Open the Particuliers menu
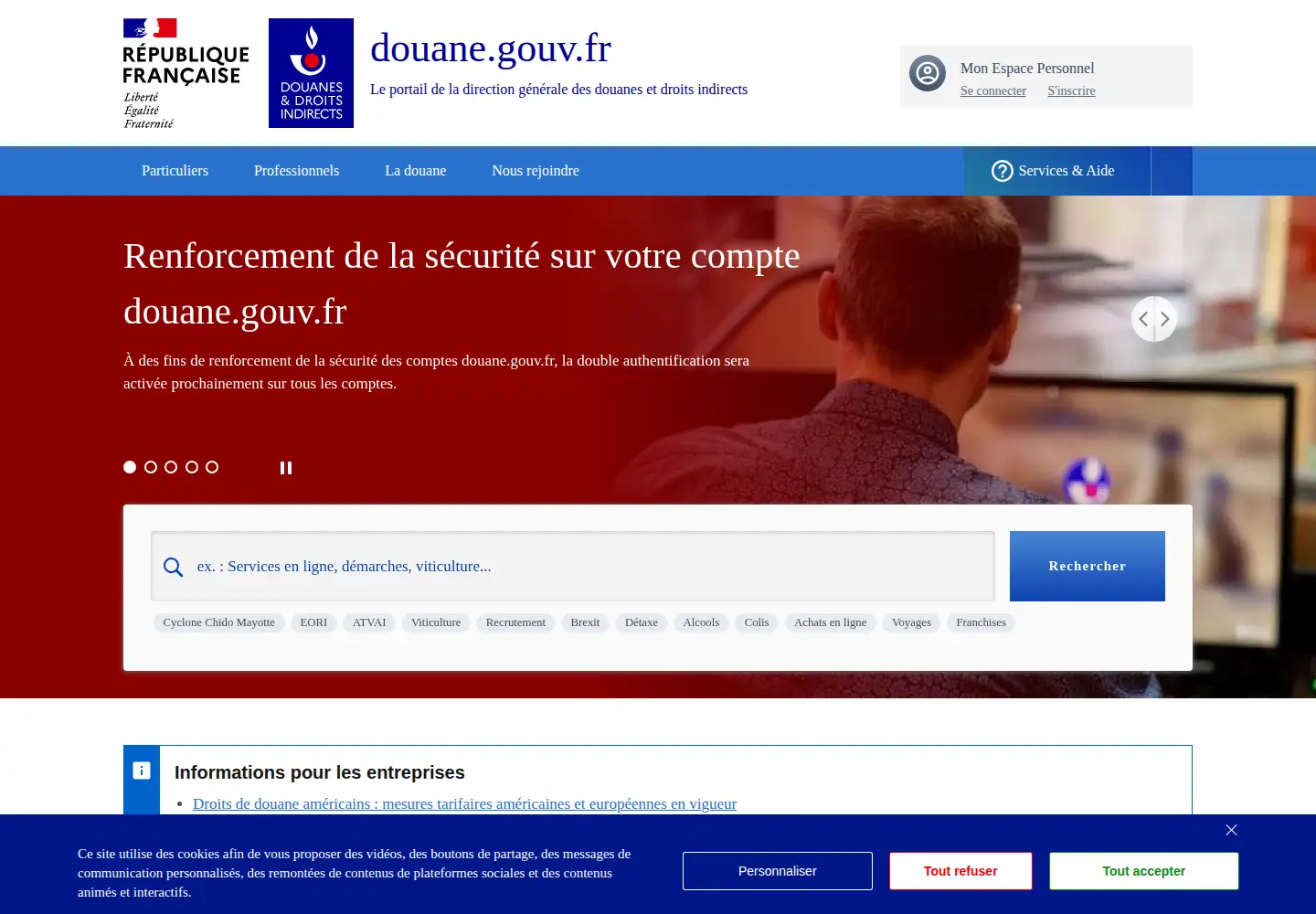Image resolution: width=1316 pixels, height=914 pixels. pos(175,171)
